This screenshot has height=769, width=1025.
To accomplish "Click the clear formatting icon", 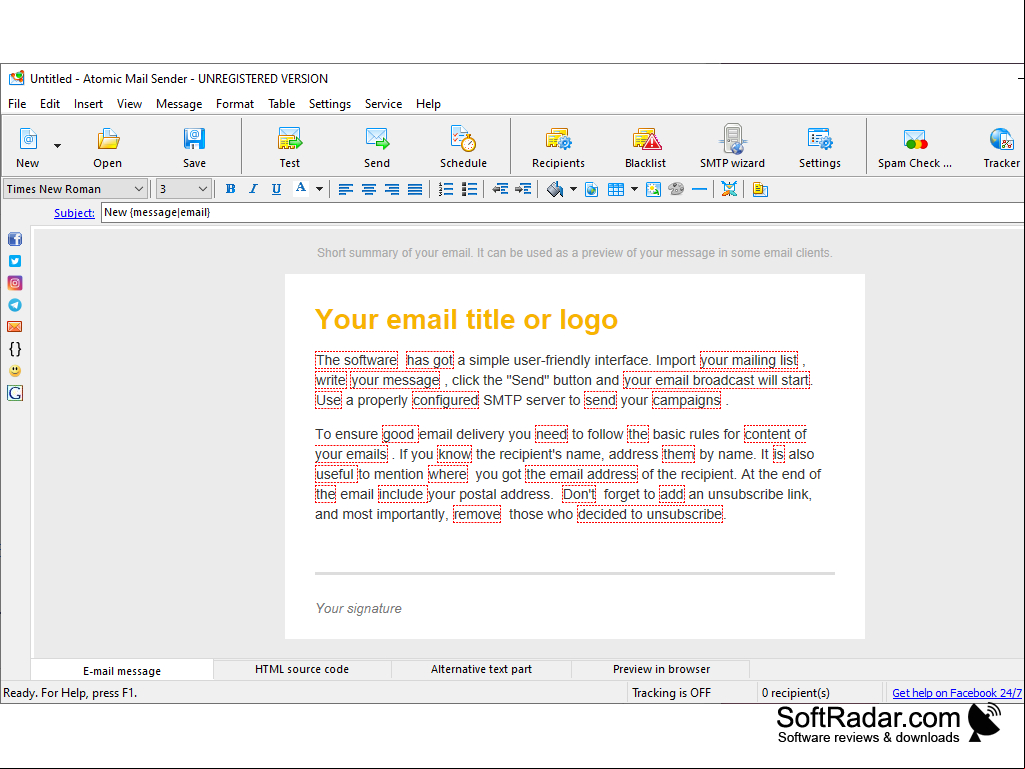I will click(729, 190).
